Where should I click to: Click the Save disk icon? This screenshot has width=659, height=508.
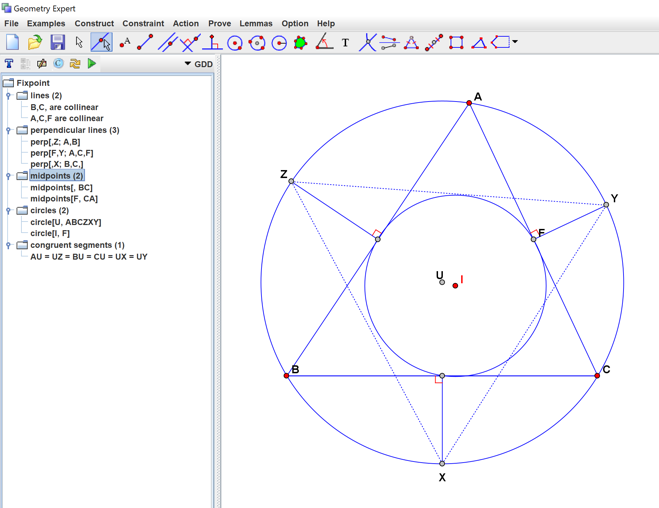tap(57, 42)
